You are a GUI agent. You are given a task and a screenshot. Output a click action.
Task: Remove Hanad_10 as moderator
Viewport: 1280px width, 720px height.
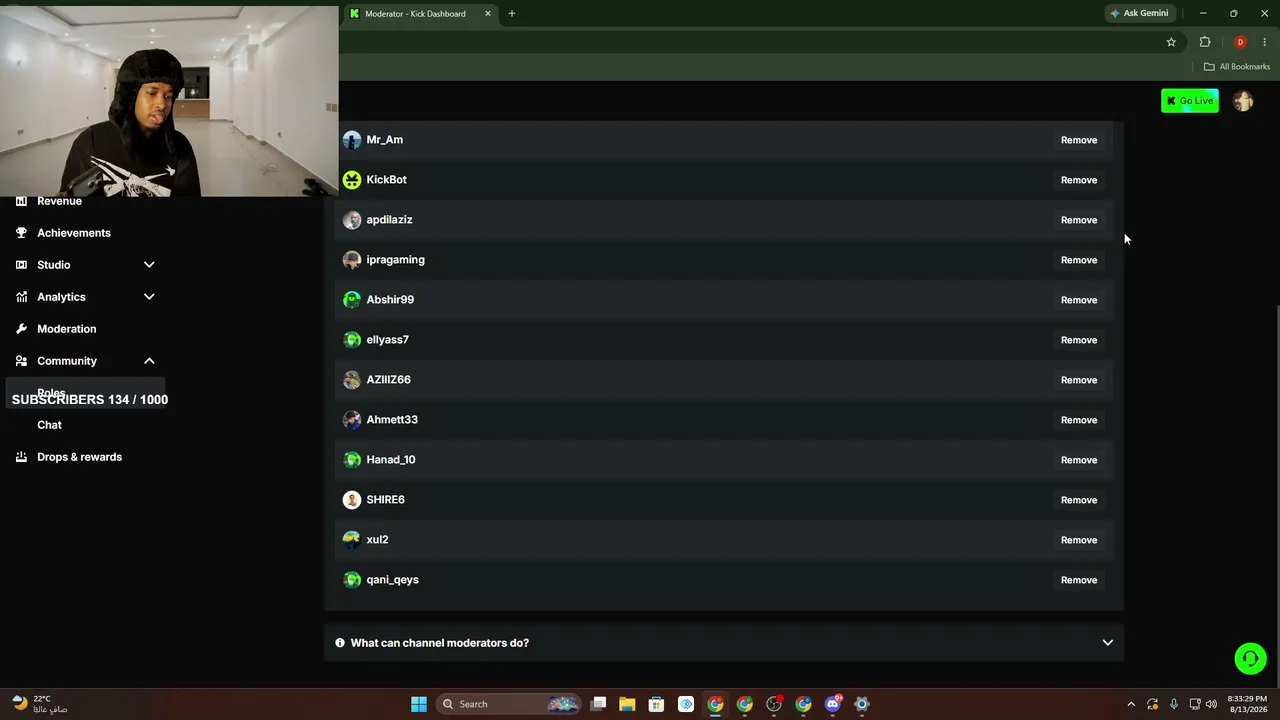[x=1079, y=460]
